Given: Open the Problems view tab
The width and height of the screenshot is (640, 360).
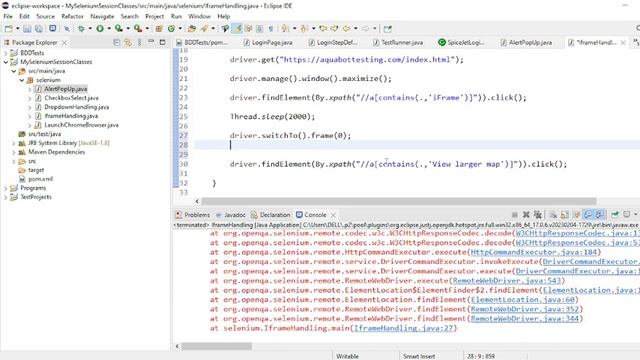Looking at the screenshot, I should click(x=192, y=215).
